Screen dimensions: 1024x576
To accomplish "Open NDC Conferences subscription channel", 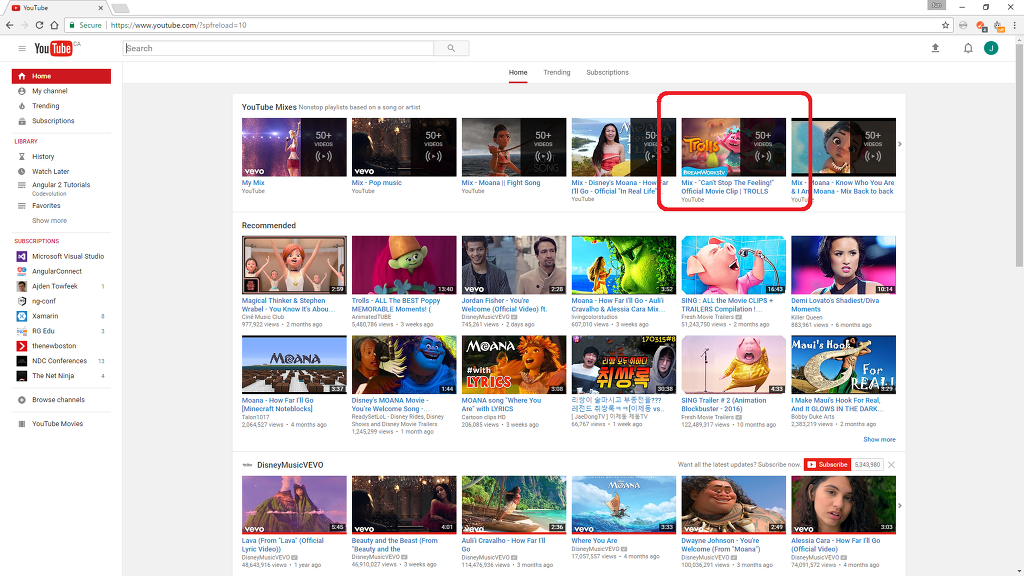I will click(61, 361).
